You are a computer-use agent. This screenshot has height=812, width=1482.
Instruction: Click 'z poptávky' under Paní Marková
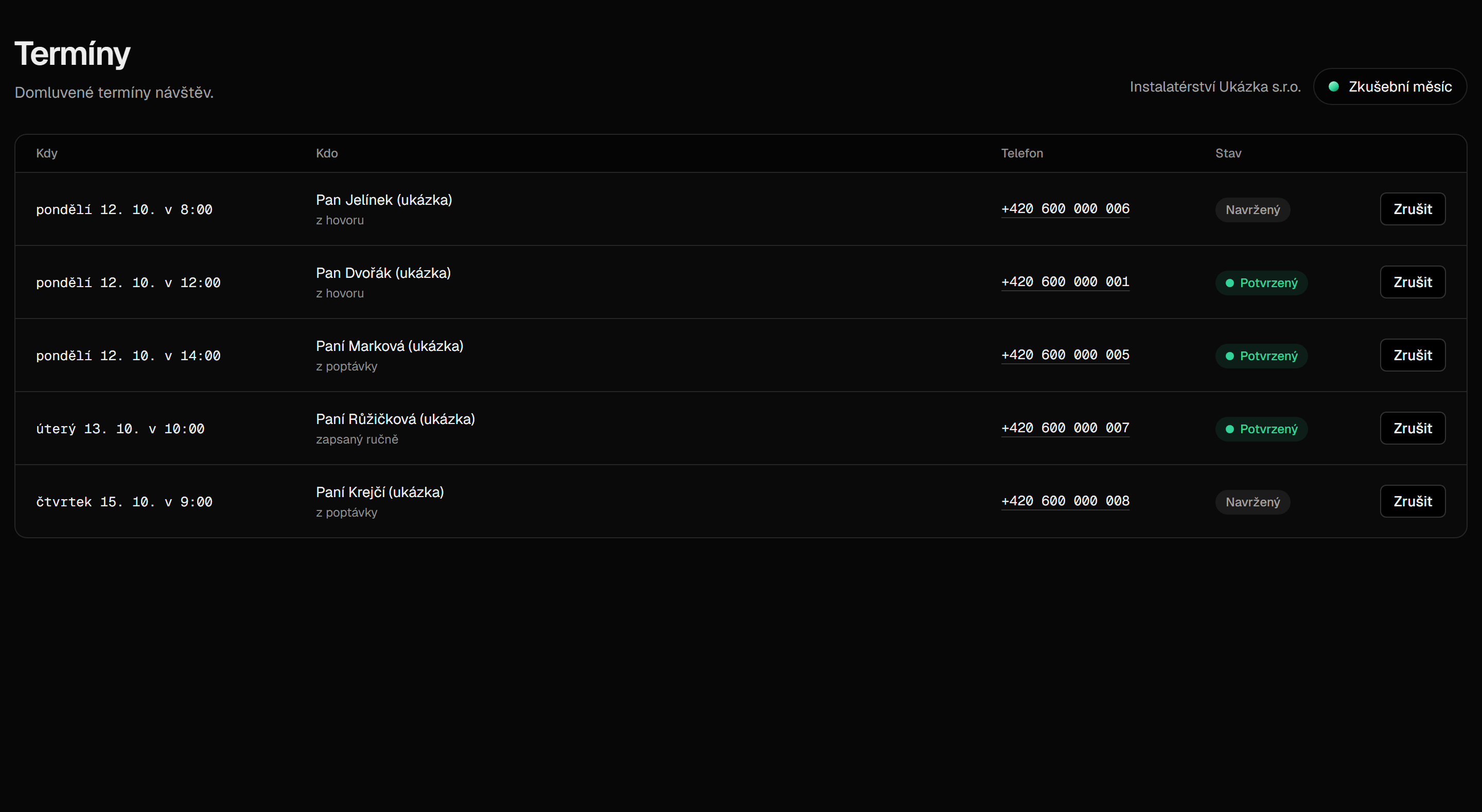pyautogui.click(x=346, y=366)
